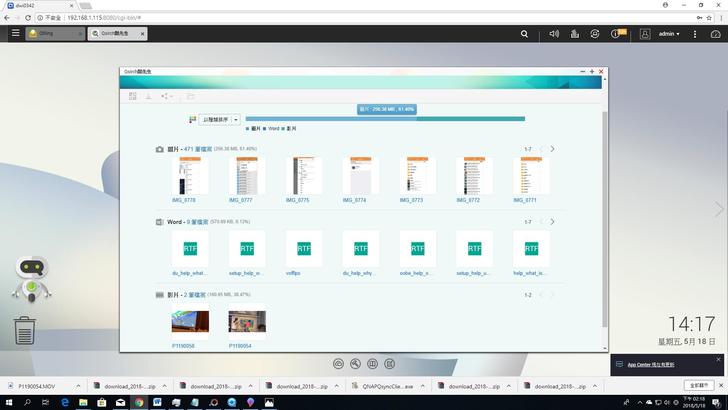Open the volfips RTF file icon

304,249
